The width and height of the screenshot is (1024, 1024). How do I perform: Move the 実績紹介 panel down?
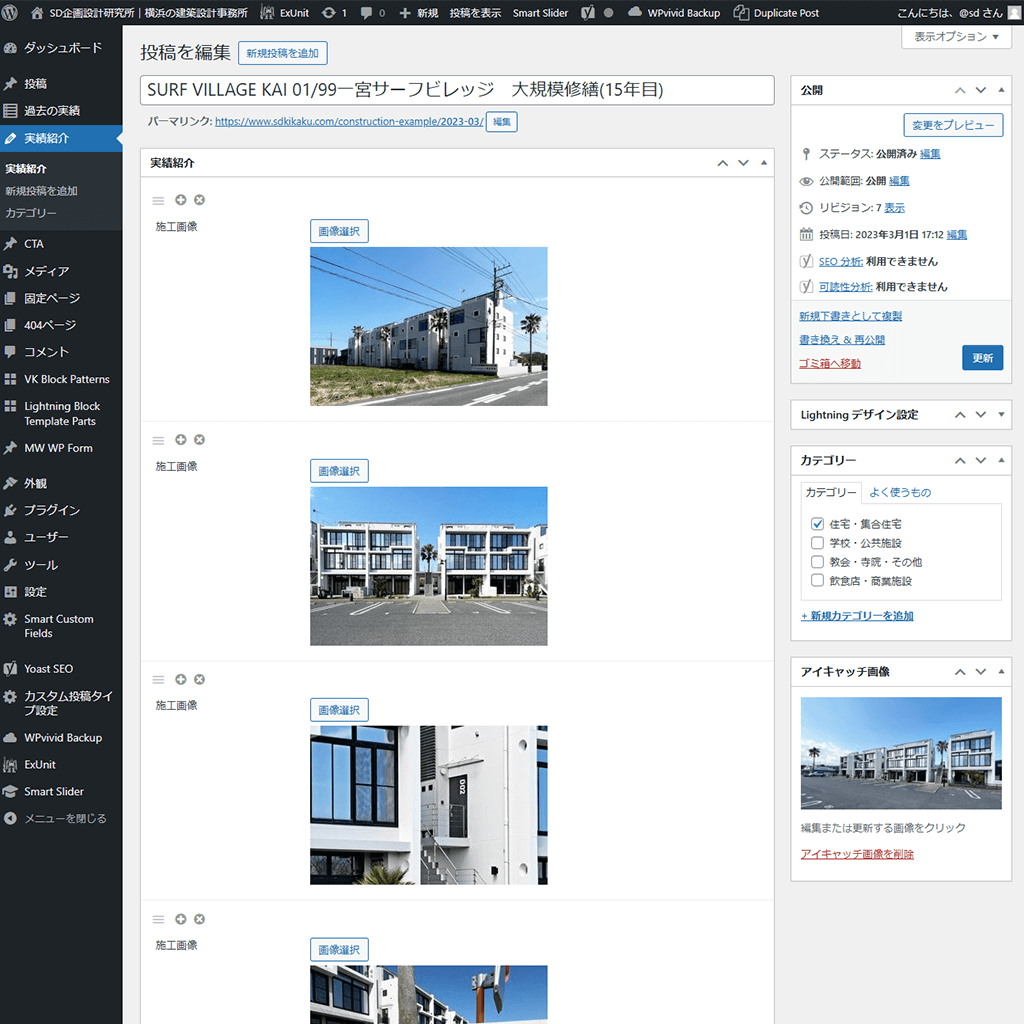coord(743,163)
